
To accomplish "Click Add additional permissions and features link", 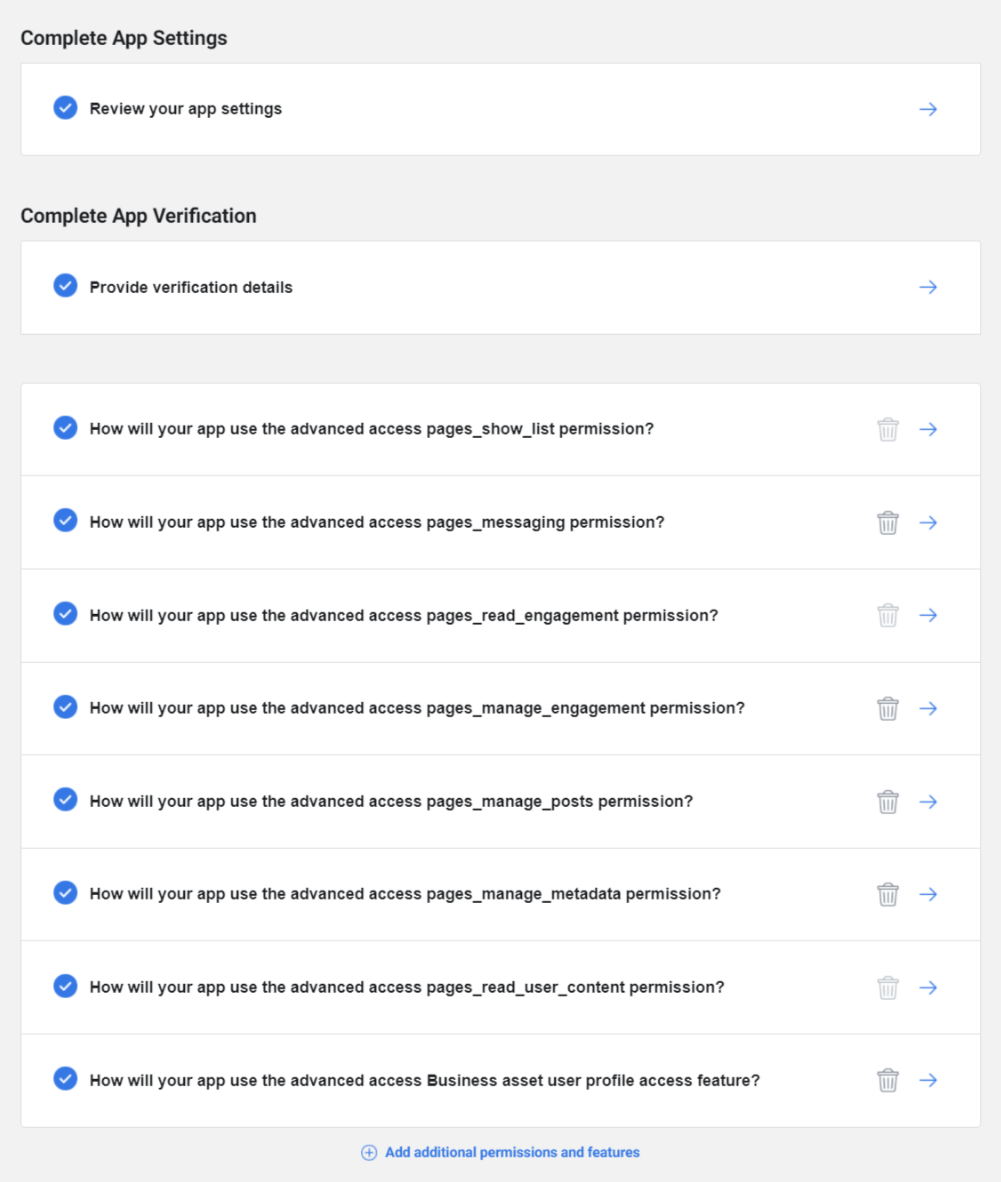I will tap(512, 1153).
